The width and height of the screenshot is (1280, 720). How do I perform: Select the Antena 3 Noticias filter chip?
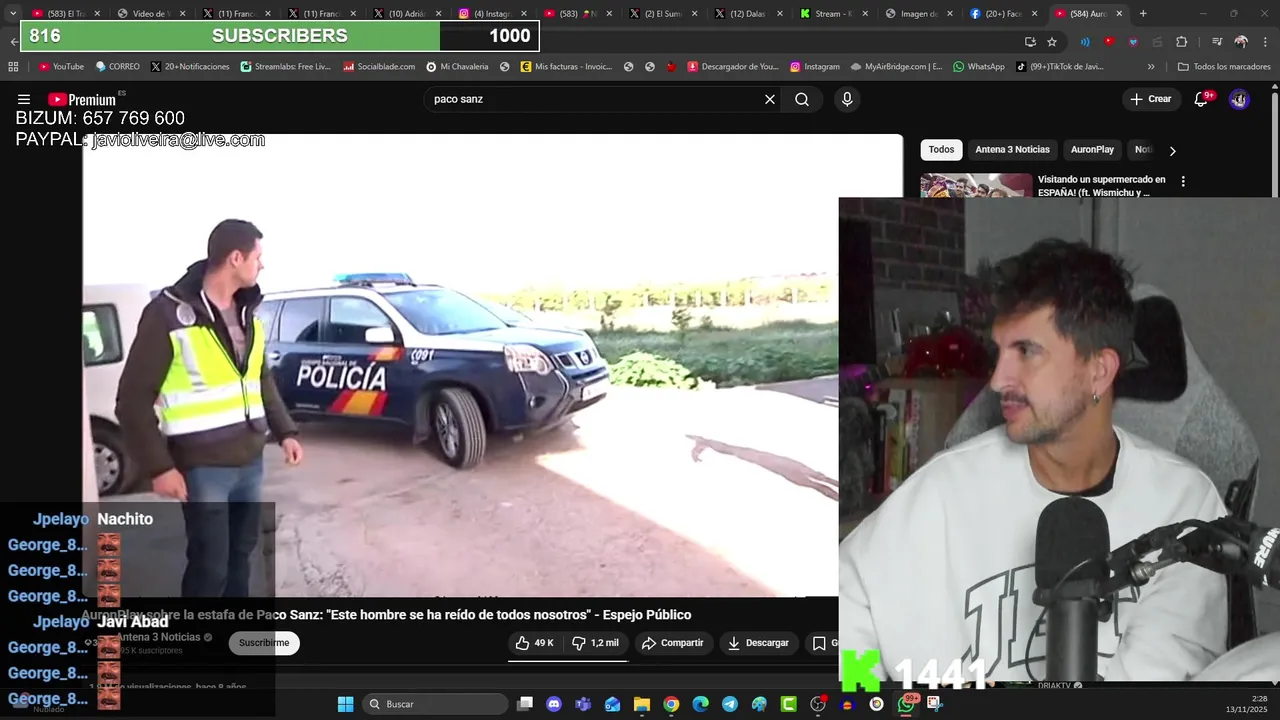pyautogui.click(x=1012, y=150)
